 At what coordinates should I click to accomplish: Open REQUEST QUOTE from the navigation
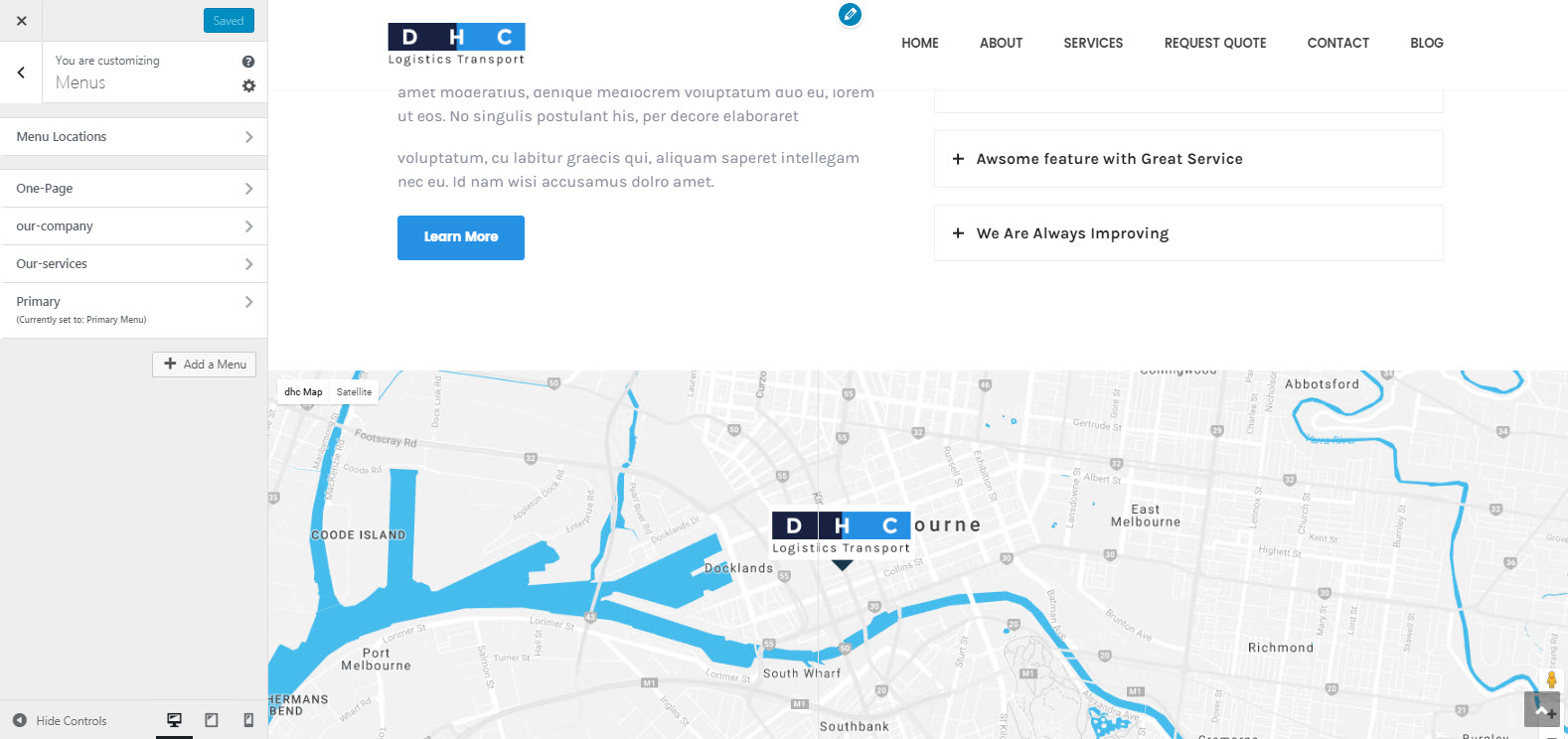coord(1214,43)
